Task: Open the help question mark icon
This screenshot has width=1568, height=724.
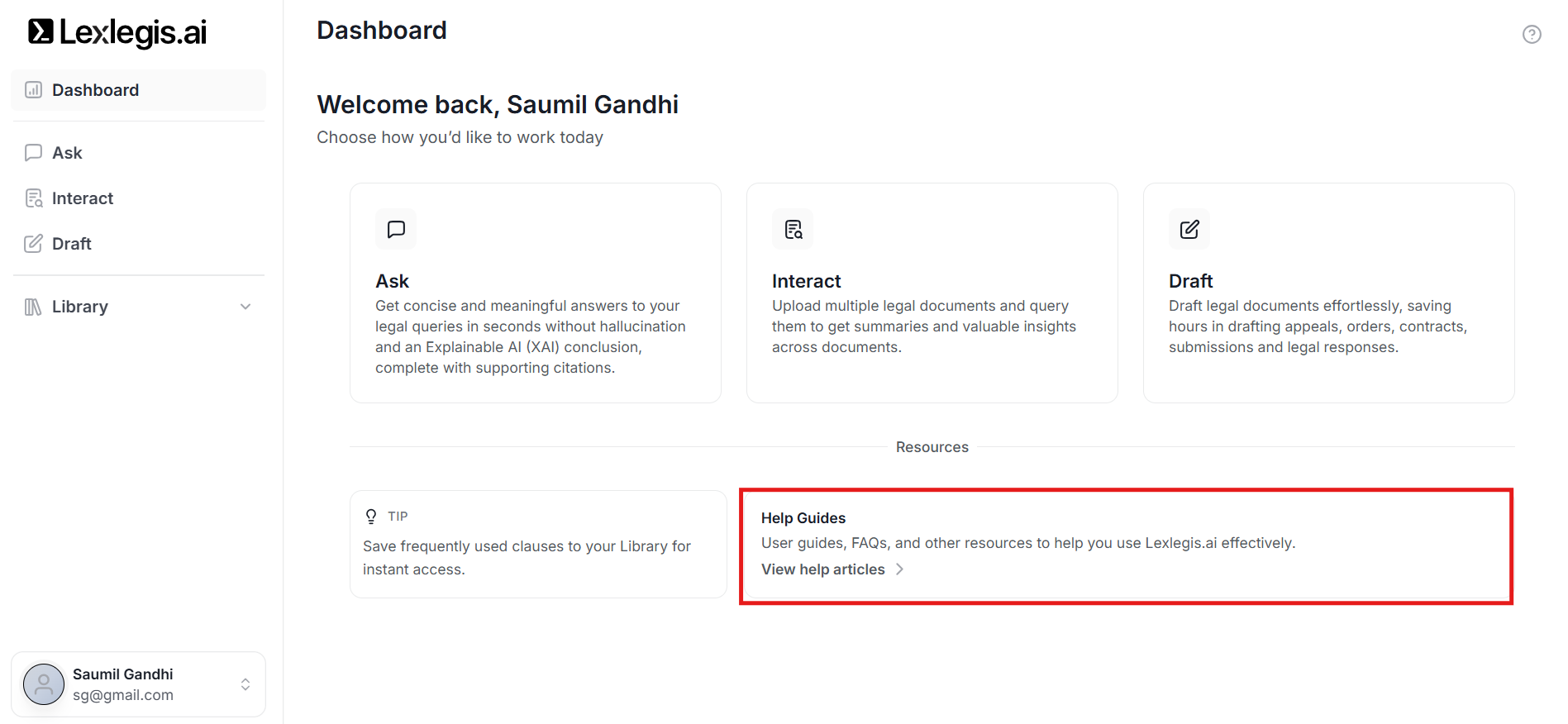Action: click(x=1532, y=35)
